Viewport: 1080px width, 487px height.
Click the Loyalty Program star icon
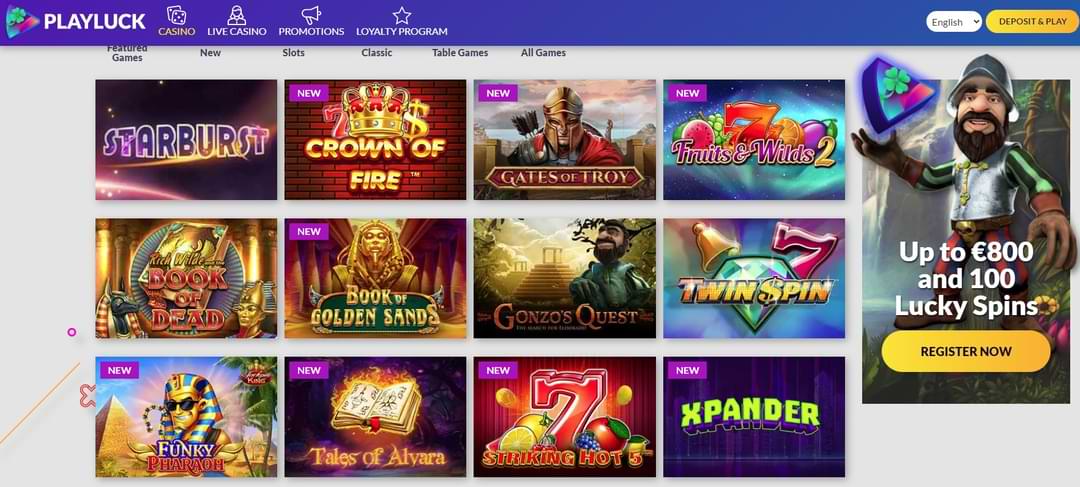[x=402, y=15]
